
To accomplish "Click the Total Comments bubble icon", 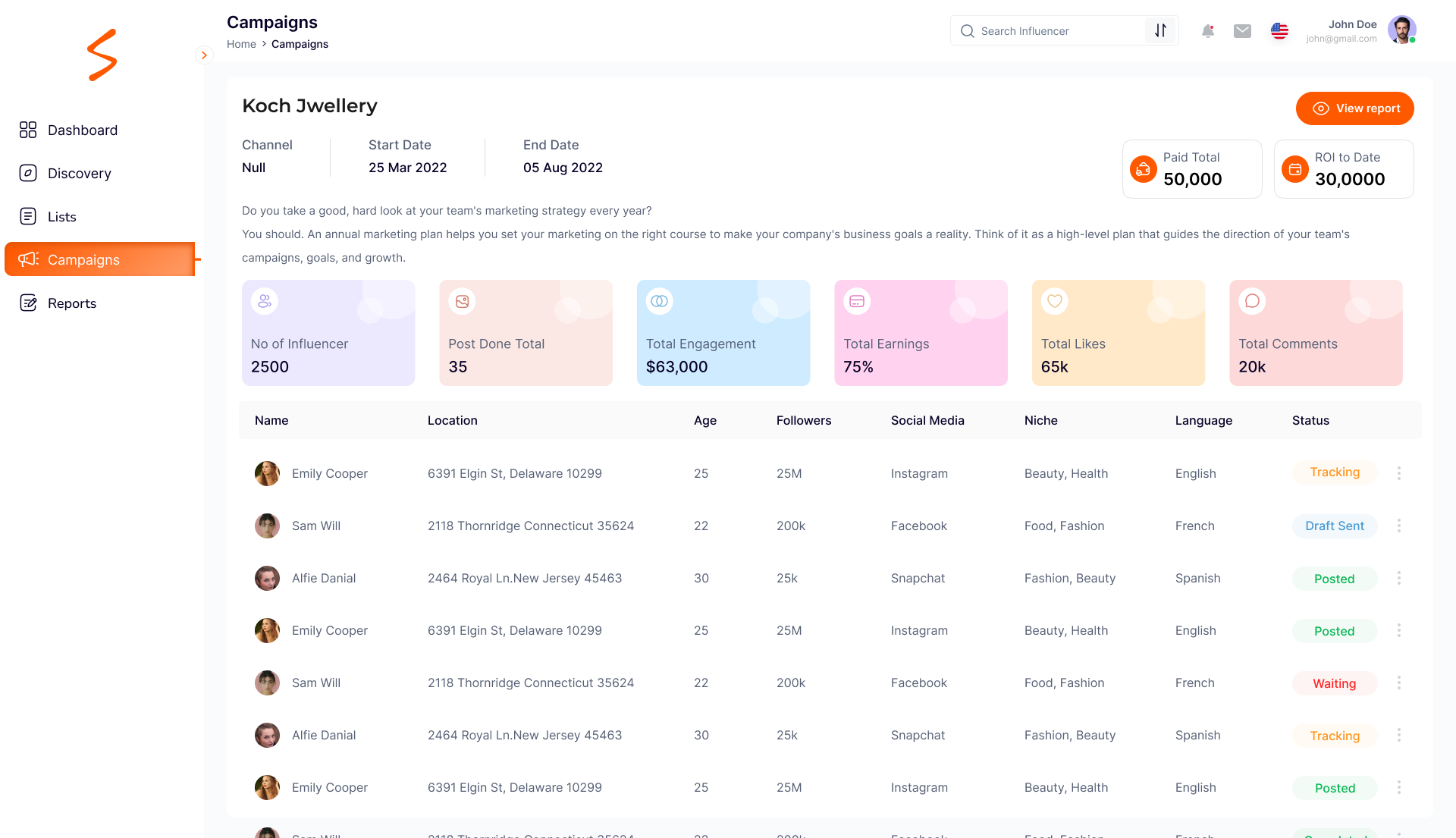I will click(x=1252, y=301).
